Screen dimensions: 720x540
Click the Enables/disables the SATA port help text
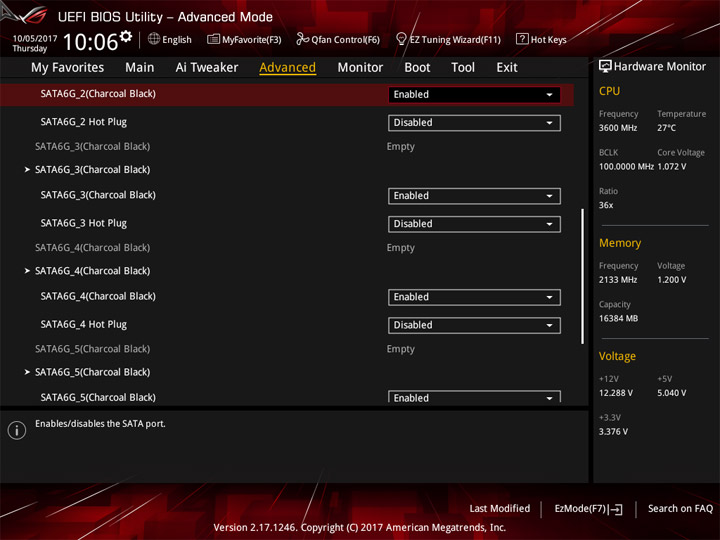coord(100,424)
